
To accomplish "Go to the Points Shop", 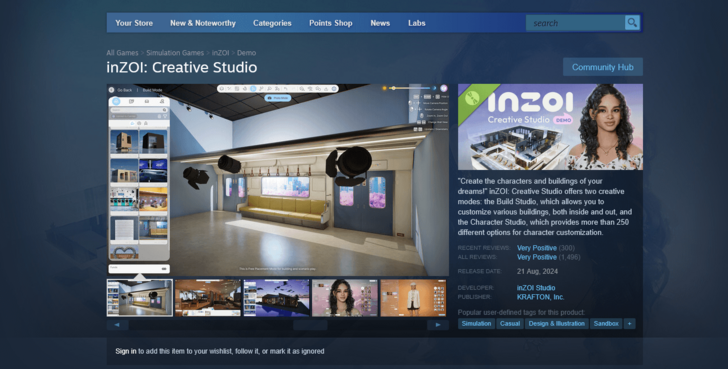I will click(331, 23).
